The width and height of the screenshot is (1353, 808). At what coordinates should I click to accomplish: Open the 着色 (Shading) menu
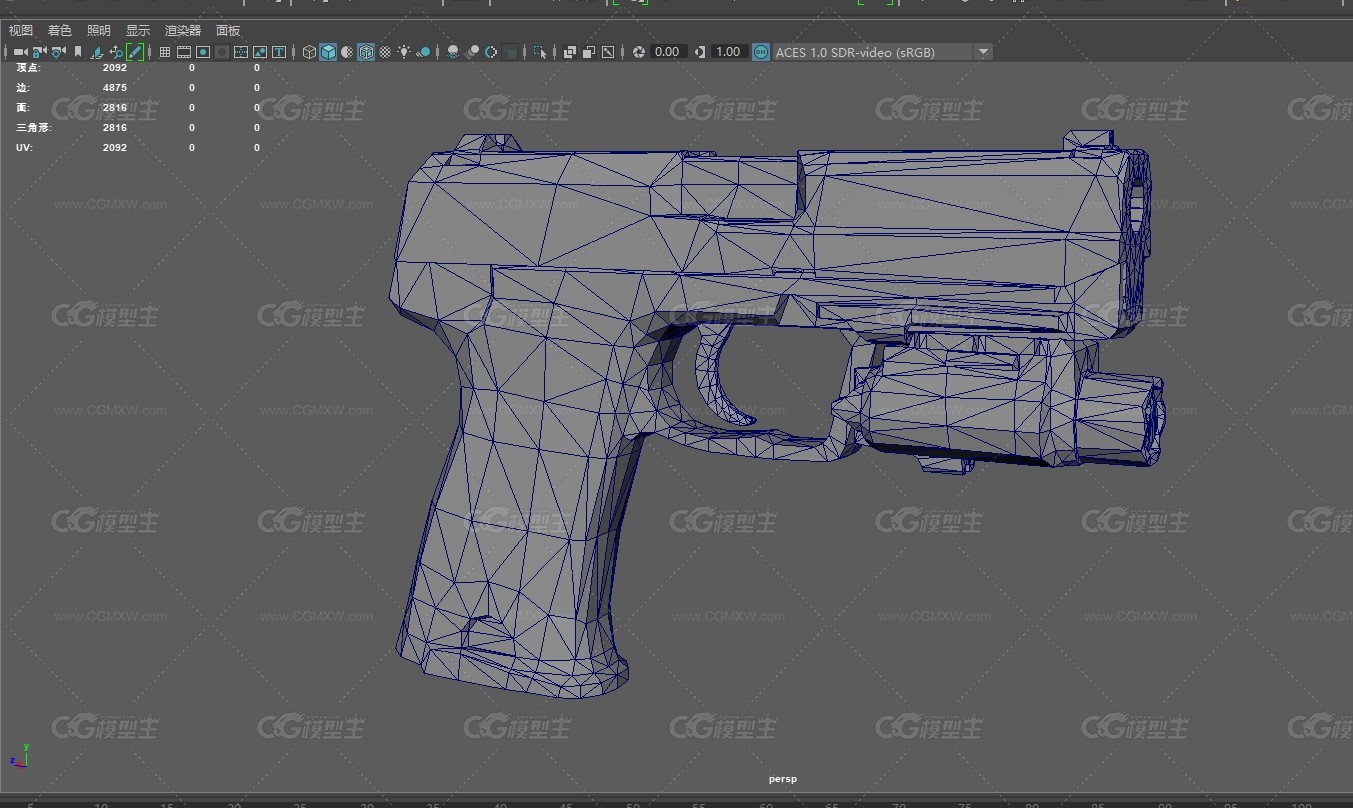[60, 31]
